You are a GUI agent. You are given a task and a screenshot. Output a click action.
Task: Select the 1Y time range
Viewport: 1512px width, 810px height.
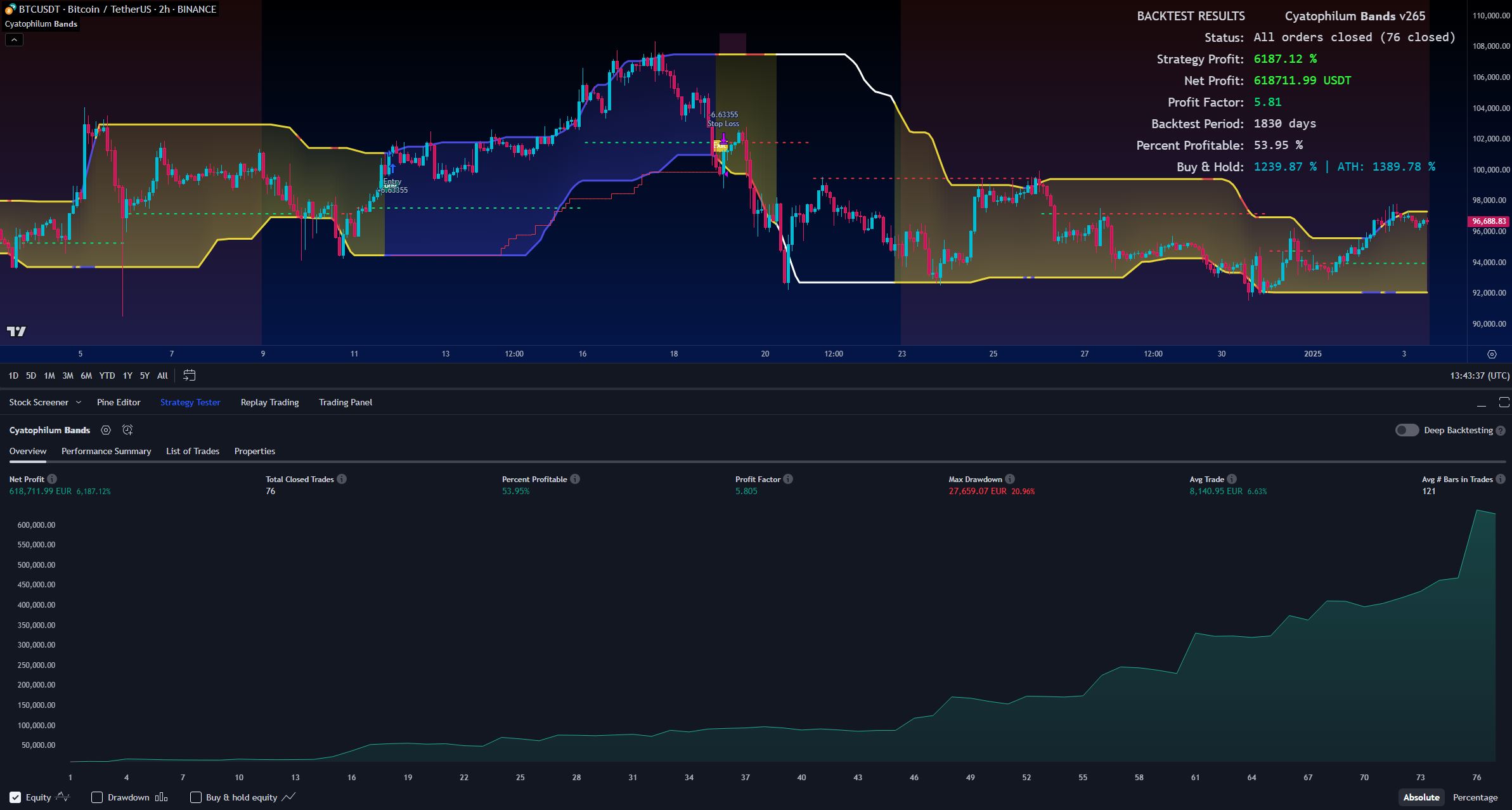coord(127,376)
